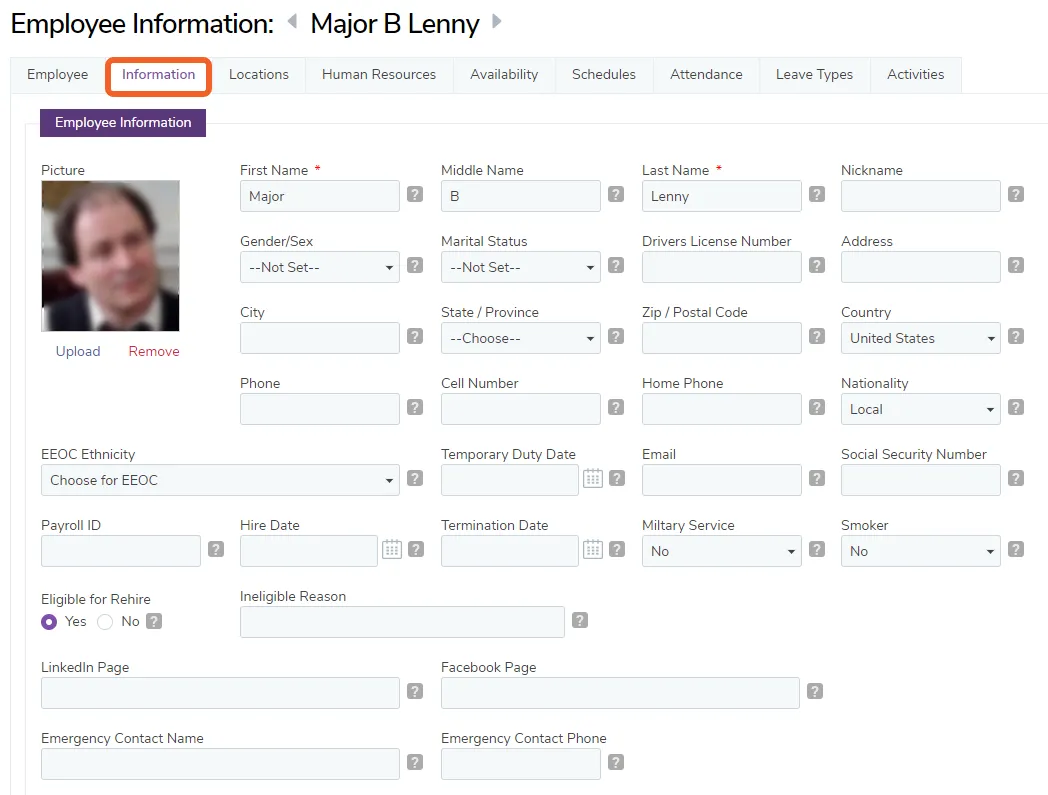The width and height of the screenshot is (1048, 795).
Task: Focus the Email input field
Action: [721, 480]
